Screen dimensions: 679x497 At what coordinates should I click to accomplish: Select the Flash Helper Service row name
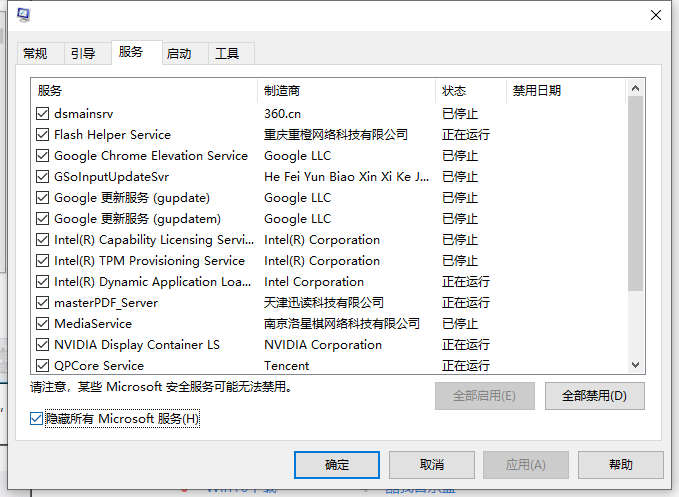pos(113,135)
